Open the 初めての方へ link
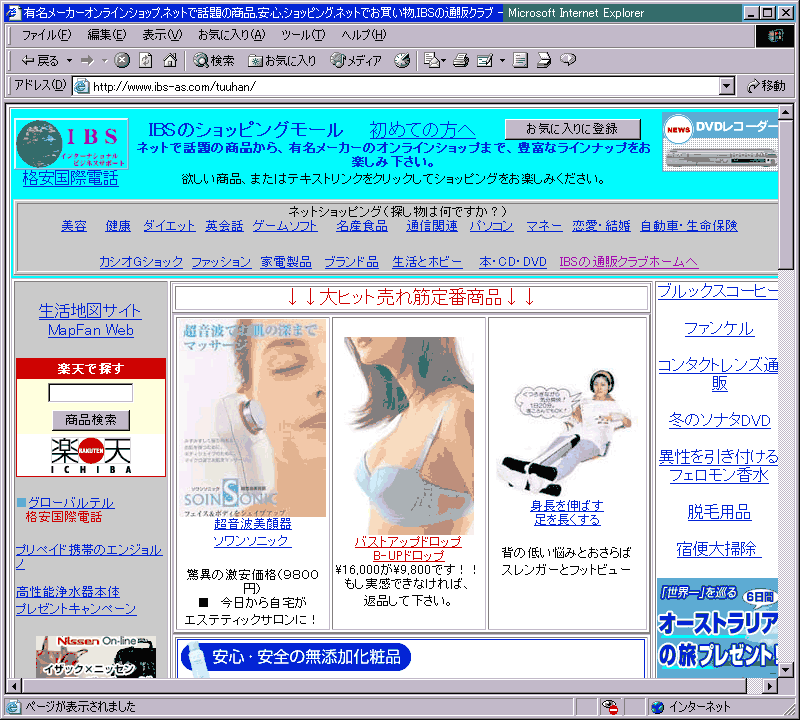The height and width of the screenshot is (720, 800). pyautogui.click(x=422, y=130)
